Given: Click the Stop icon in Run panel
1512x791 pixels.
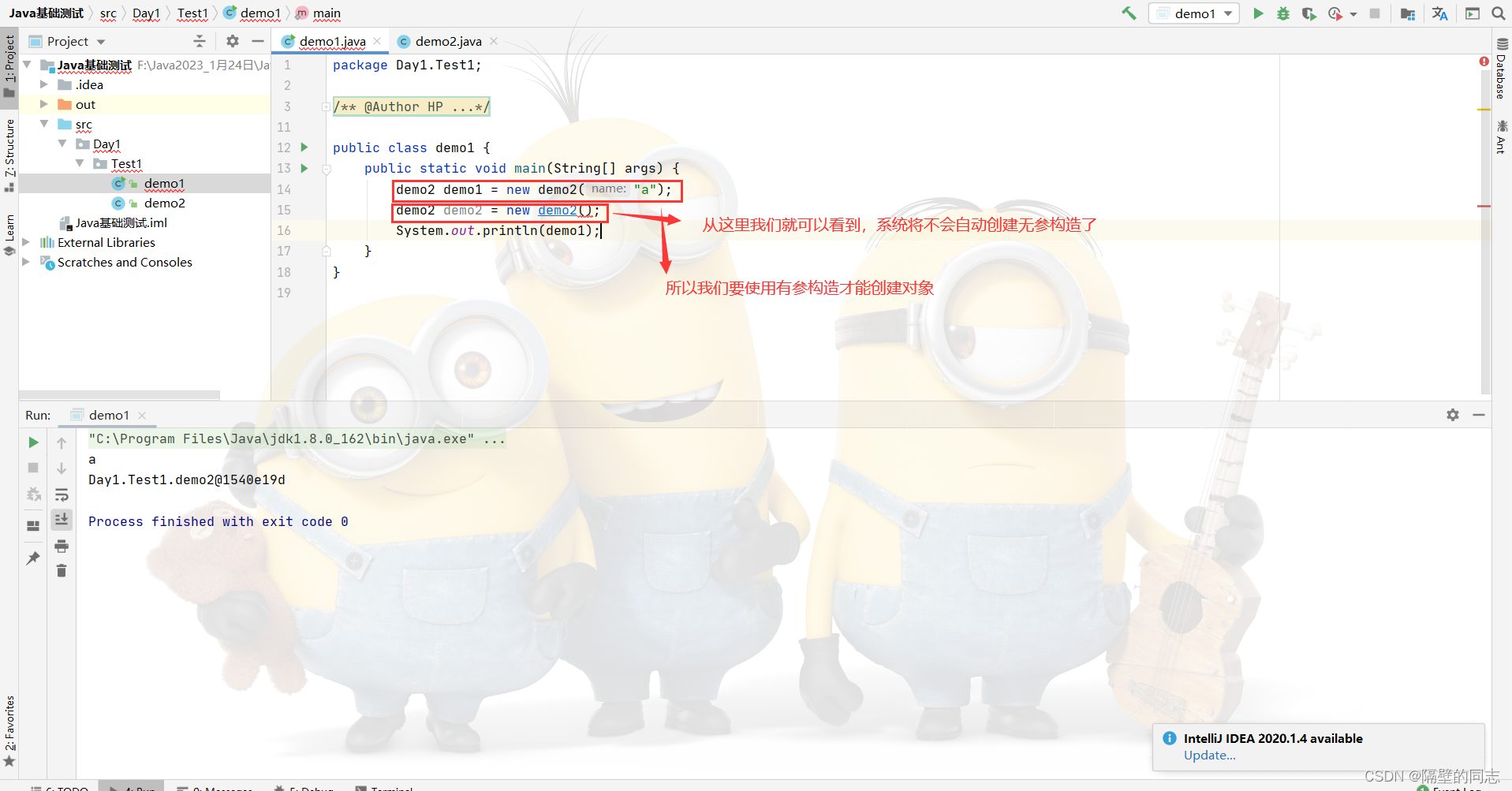Looking at the screenshot, I should [33, 468].
